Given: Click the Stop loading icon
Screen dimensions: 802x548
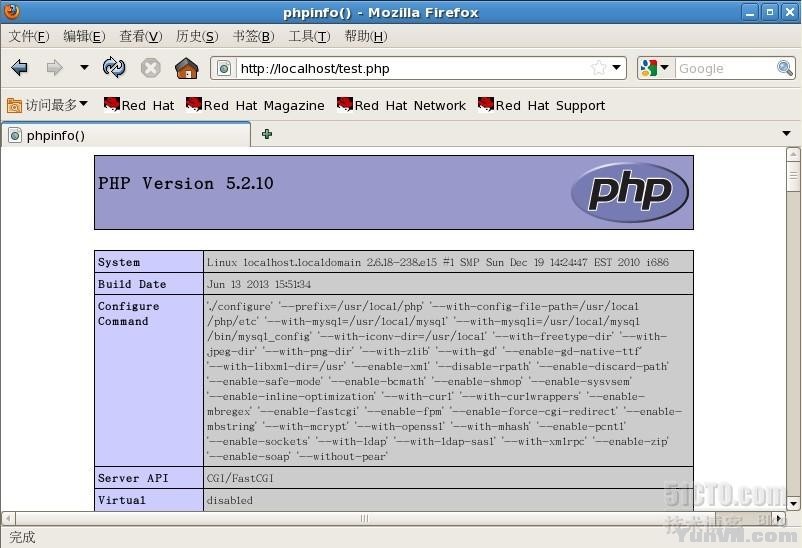Looking at the screenshot, I should point(150,68).
